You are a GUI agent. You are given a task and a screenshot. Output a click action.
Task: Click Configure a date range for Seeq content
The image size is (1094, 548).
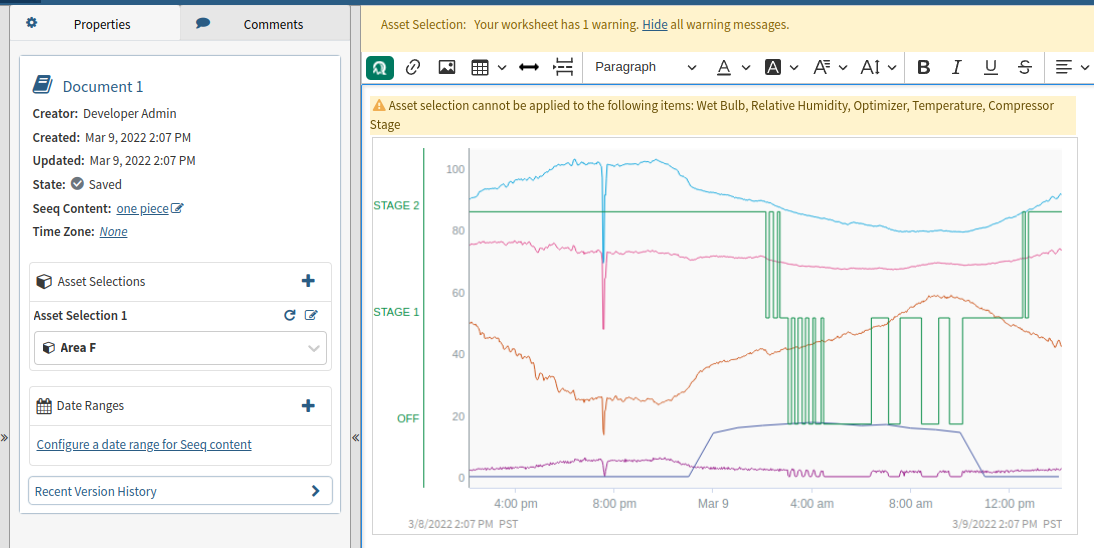tap(144, 445)
